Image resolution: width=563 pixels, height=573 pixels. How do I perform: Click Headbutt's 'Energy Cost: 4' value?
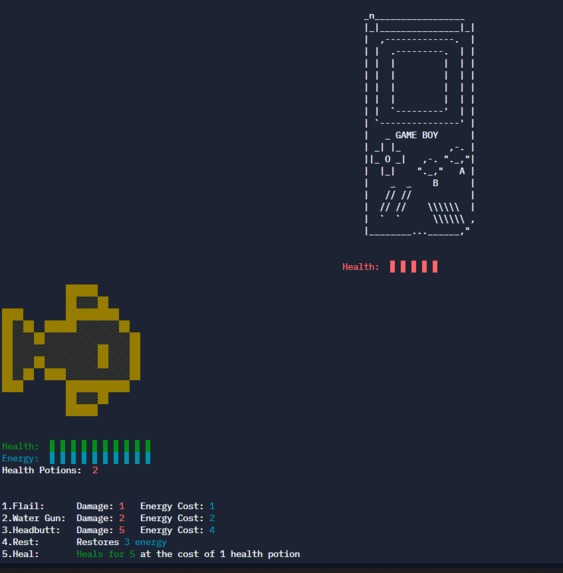178,530
